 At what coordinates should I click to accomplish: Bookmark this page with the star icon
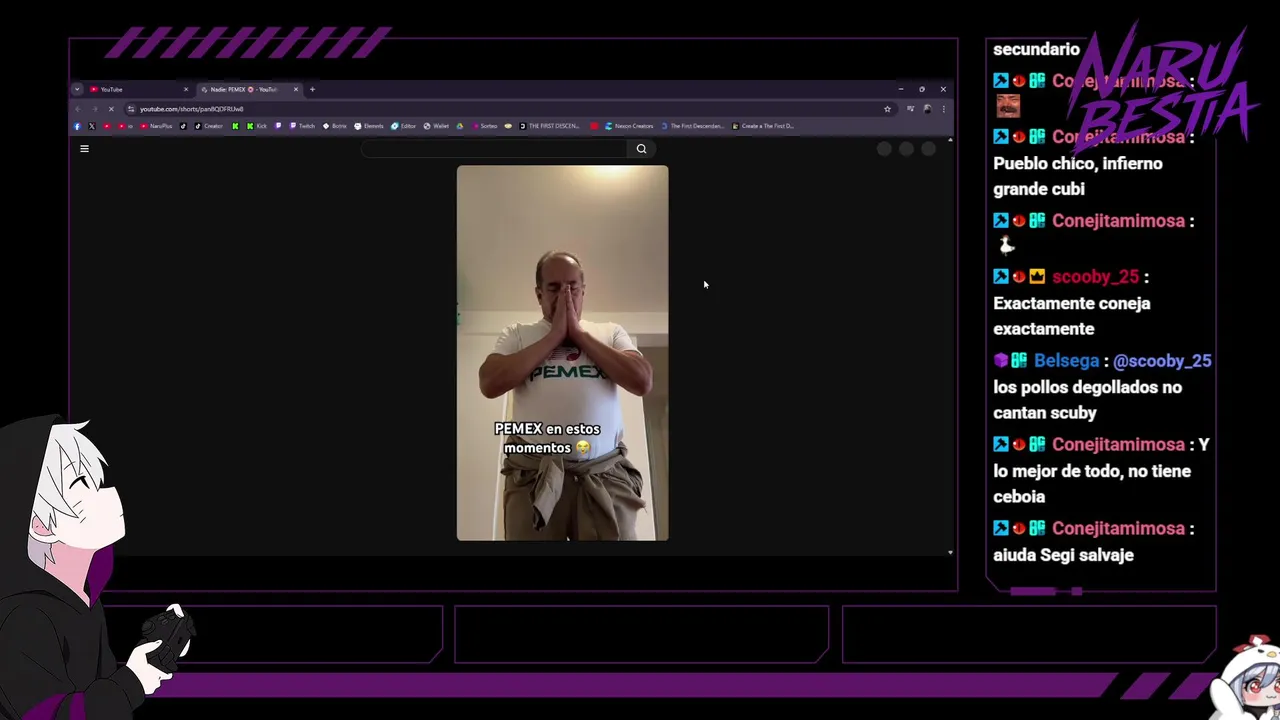887,109
